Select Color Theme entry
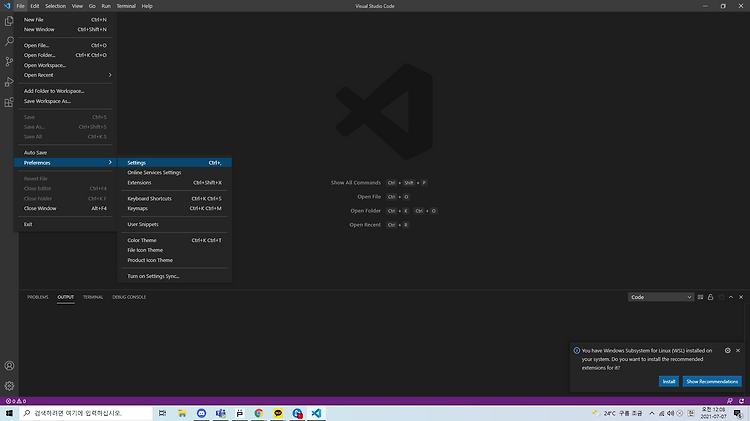 (x=175, y=240)
